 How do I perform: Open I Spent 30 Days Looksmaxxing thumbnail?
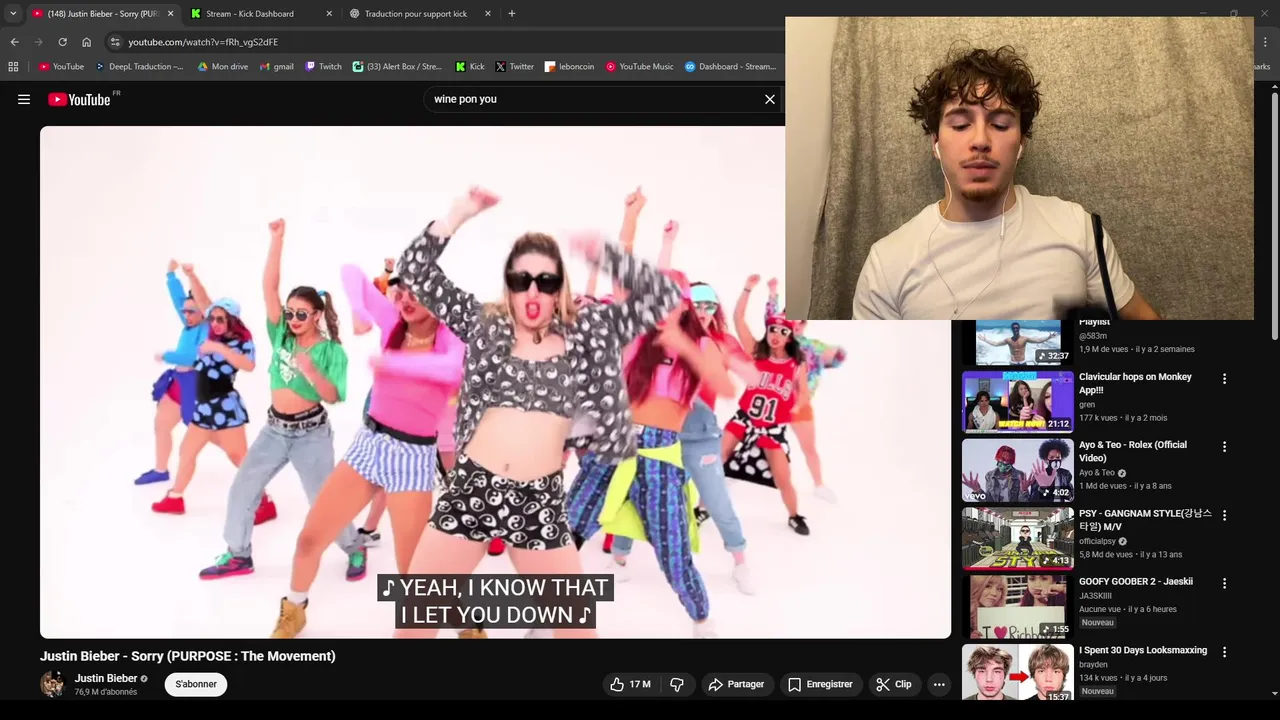pyautogui.click(x=1018, y=672)
